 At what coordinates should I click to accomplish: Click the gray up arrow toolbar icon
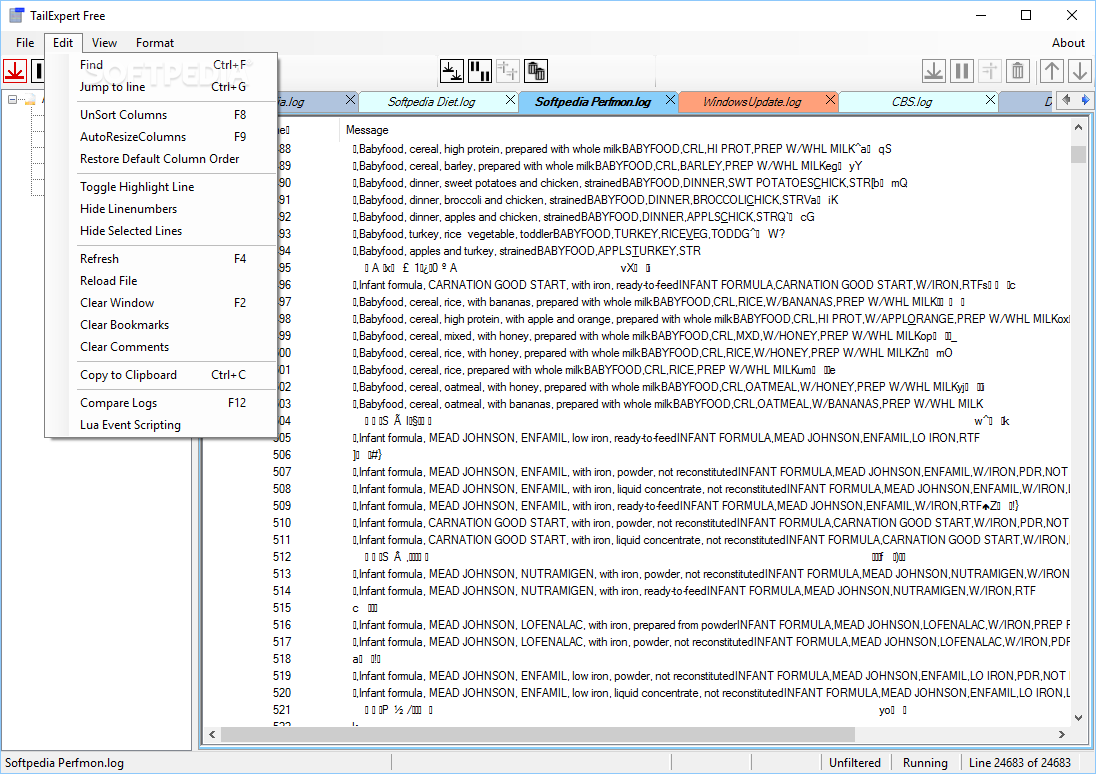click(x=1052, y=71)
